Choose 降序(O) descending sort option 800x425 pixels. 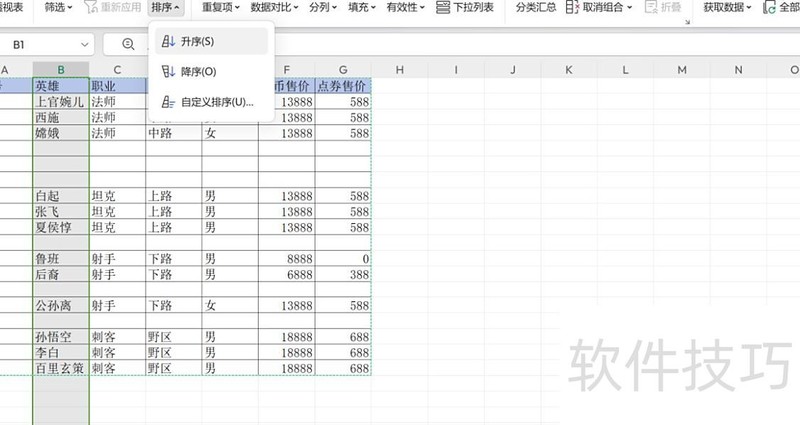click(211, 71)
